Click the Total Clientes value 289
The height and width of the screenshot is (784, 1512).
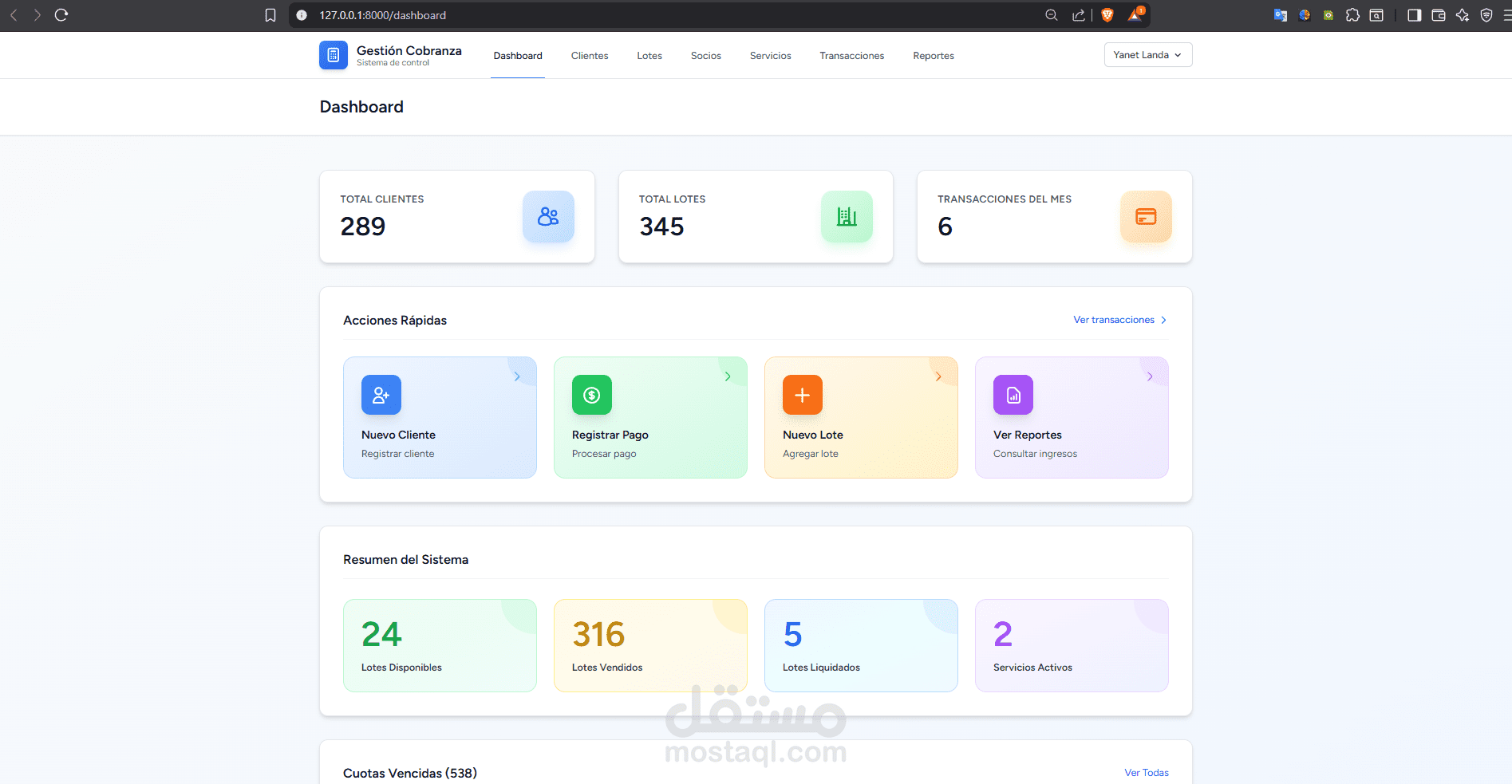[x=363, y=227]
